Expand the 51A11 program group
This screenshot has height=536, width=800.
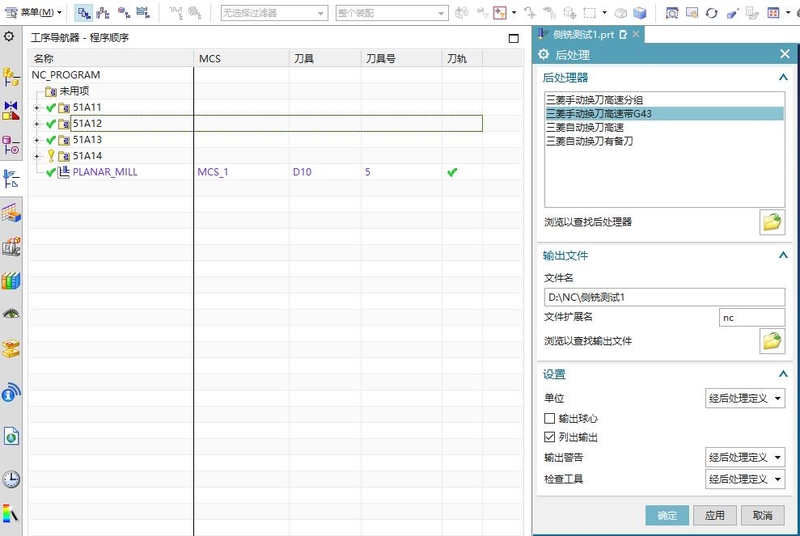click(37, 107)
